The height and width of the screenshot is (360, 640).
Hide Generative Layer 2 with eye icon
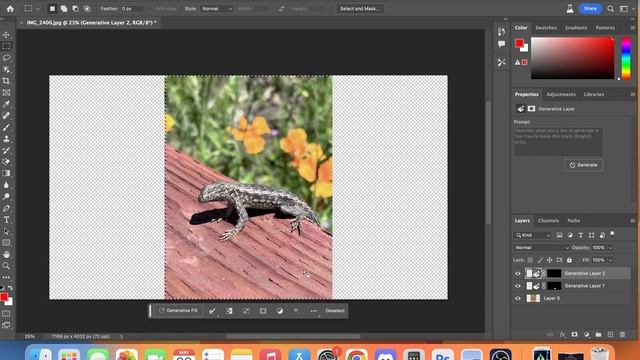[518, 273]
